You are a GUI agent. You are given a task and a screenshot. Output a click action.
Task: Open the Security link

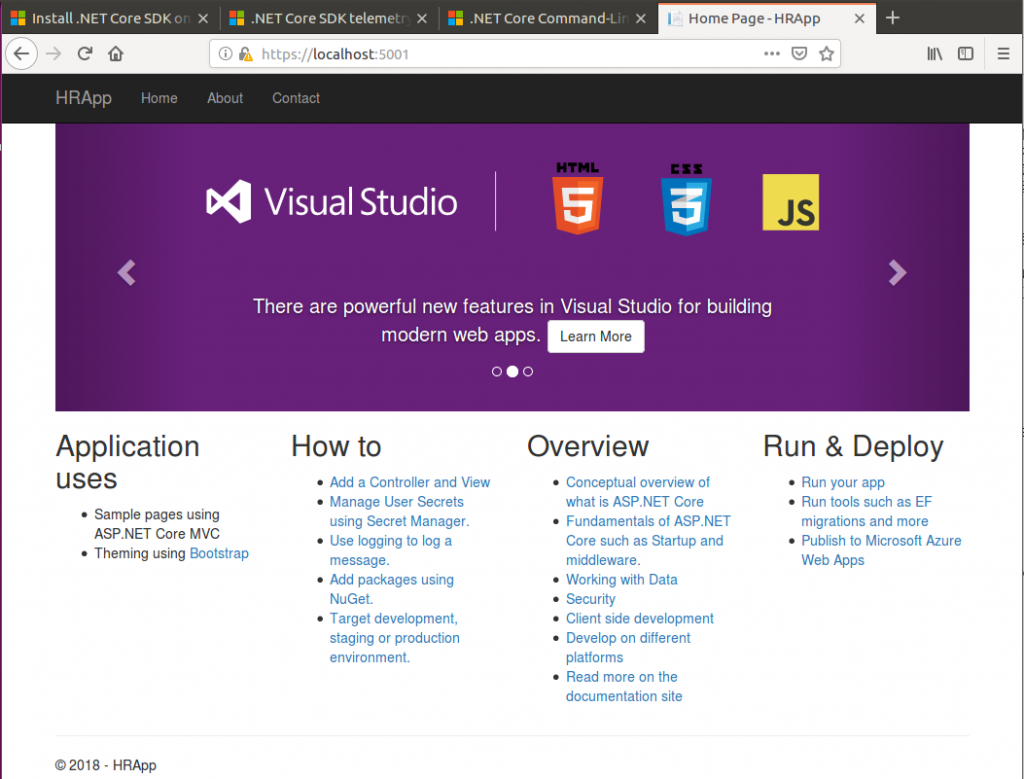point(590,599)
